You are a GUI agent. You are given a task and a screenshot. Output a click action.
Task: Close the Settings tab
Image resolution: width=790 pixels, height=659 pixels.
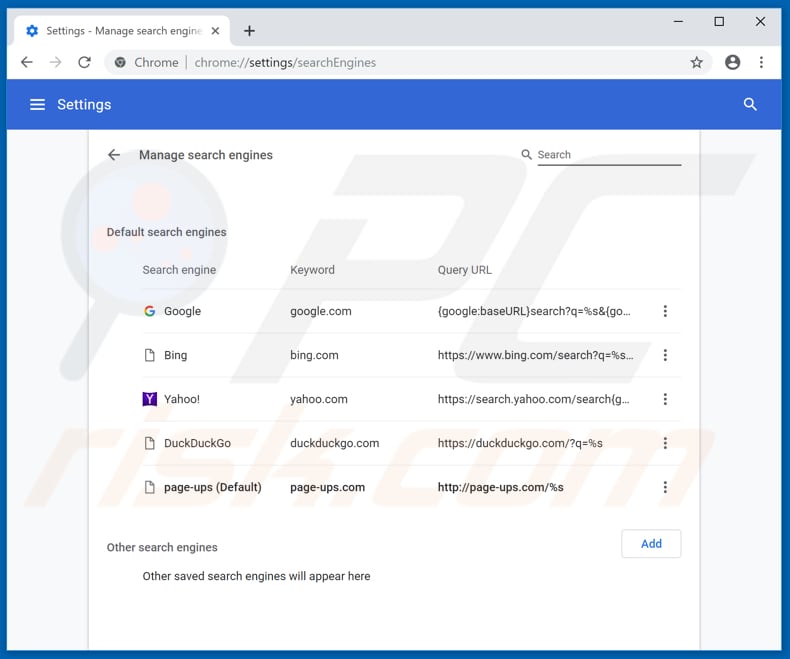(x=215, y=31)
